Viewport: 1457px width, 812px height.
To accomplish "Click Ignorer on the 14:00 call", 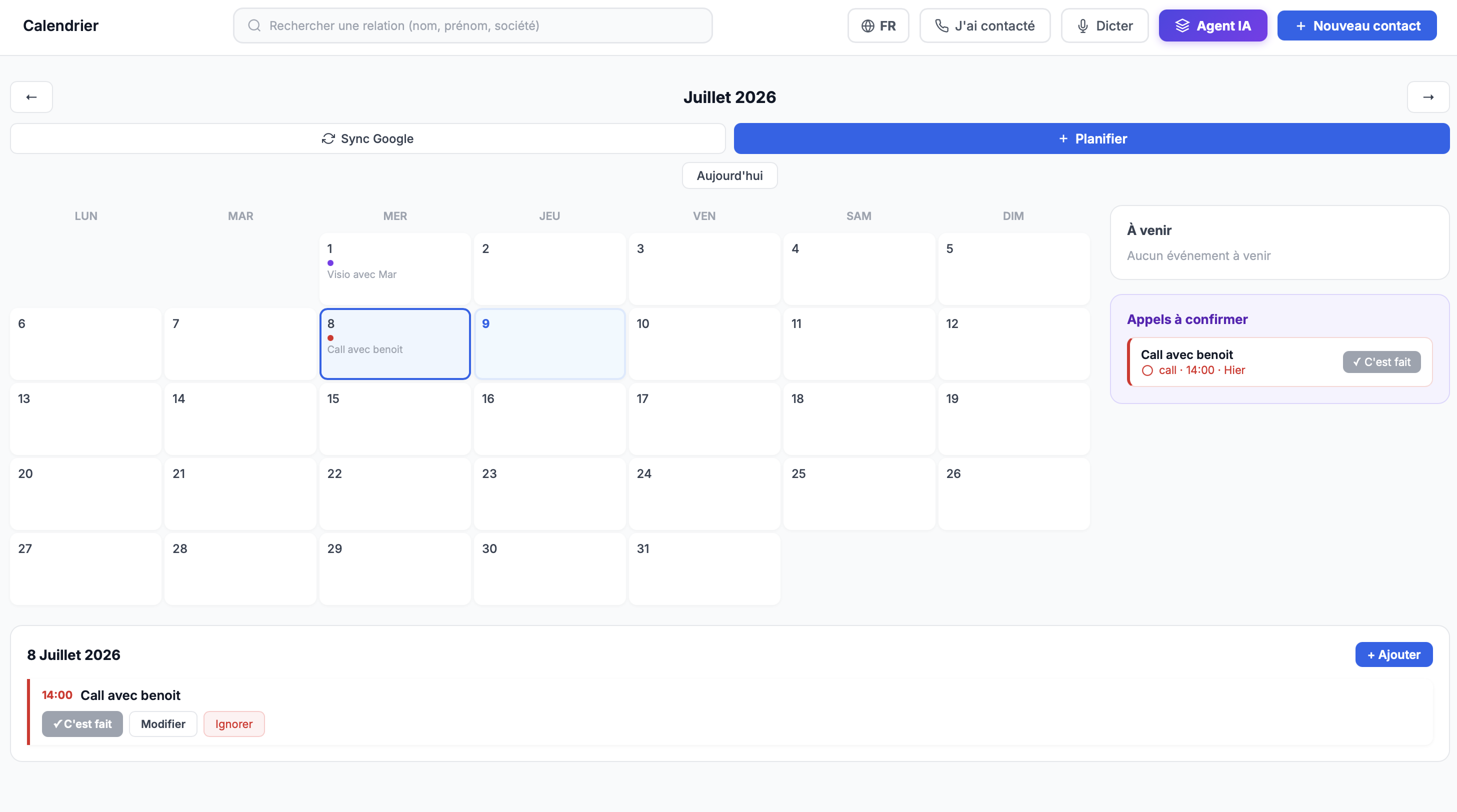I will pyautogui.click(x=233, y=724).
